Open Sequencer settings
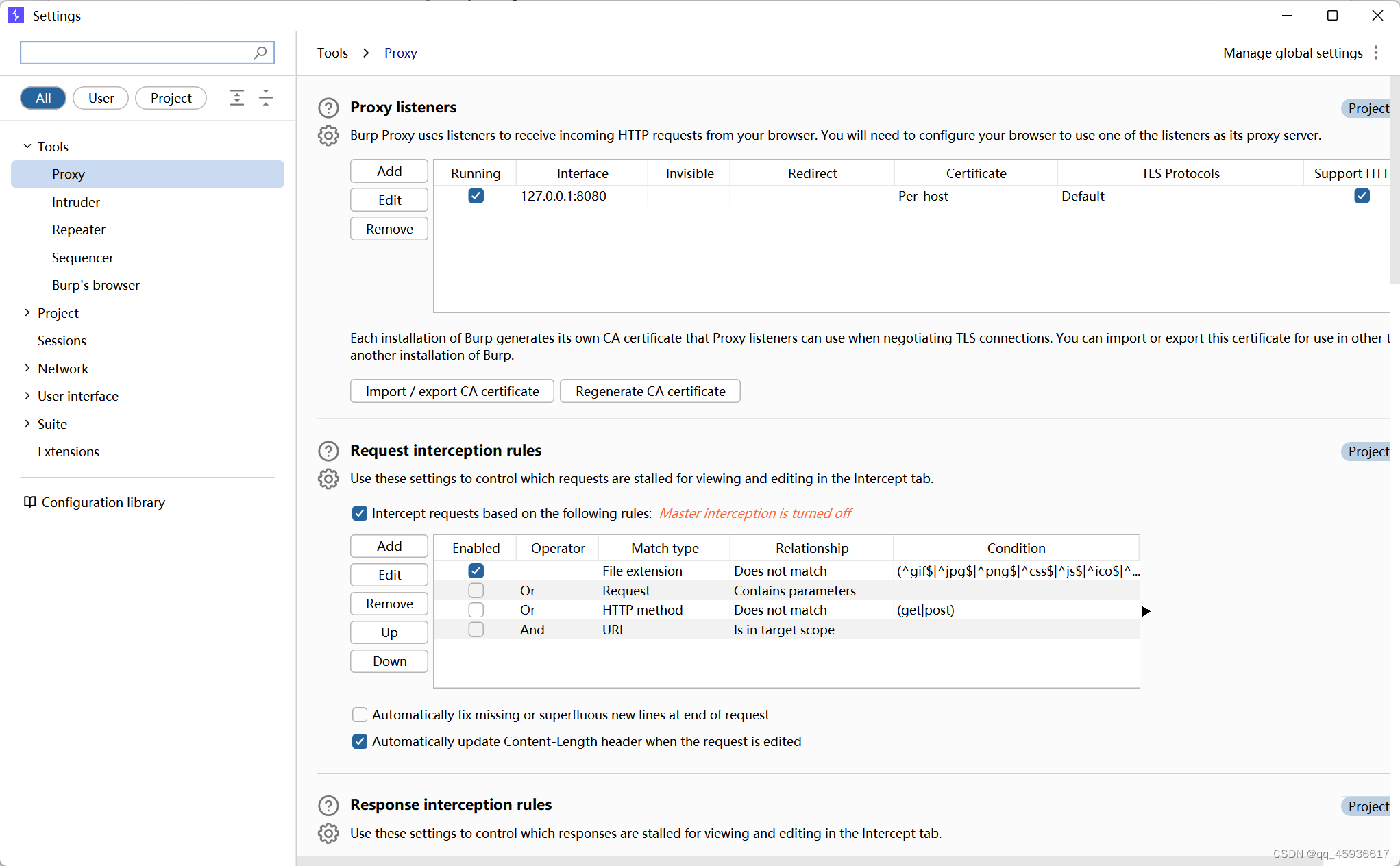Viewport: 1400px width, 866px height. [x=83, y=258]
